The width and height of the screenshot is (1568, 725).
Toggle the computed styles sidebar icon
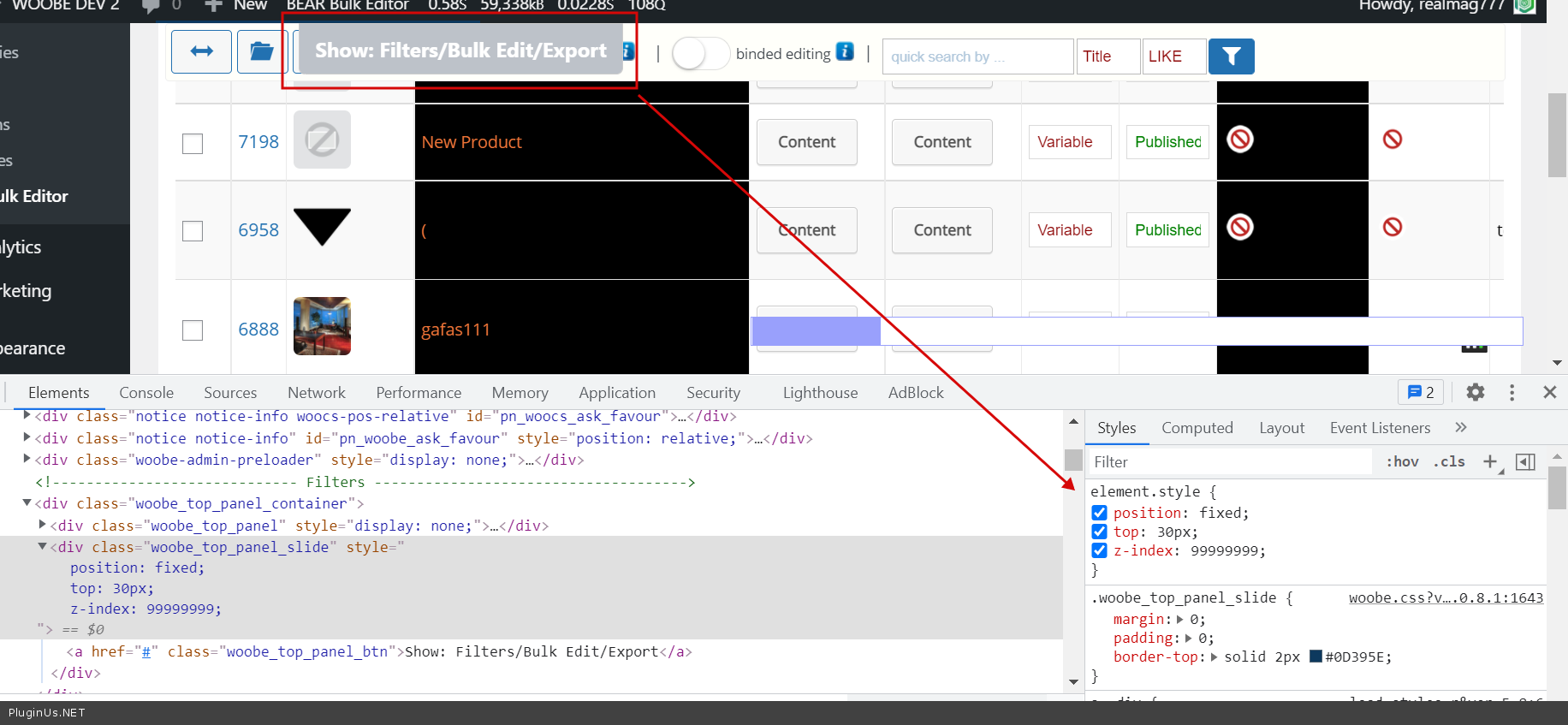pyautogui.click(x=1525, y=461)
